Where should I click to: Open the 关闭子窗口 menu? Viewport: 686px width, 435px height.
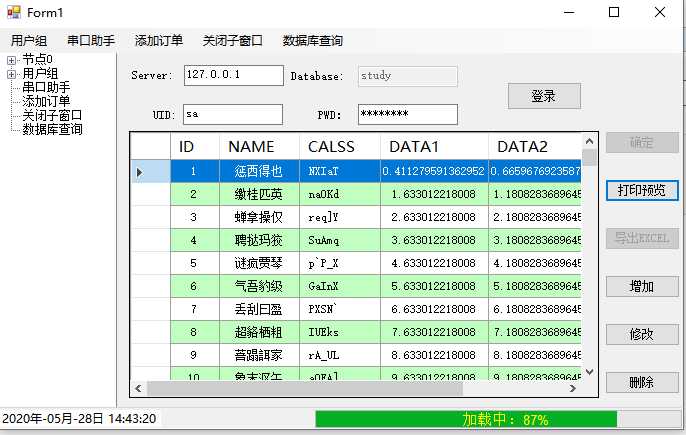tap(232, 41)
